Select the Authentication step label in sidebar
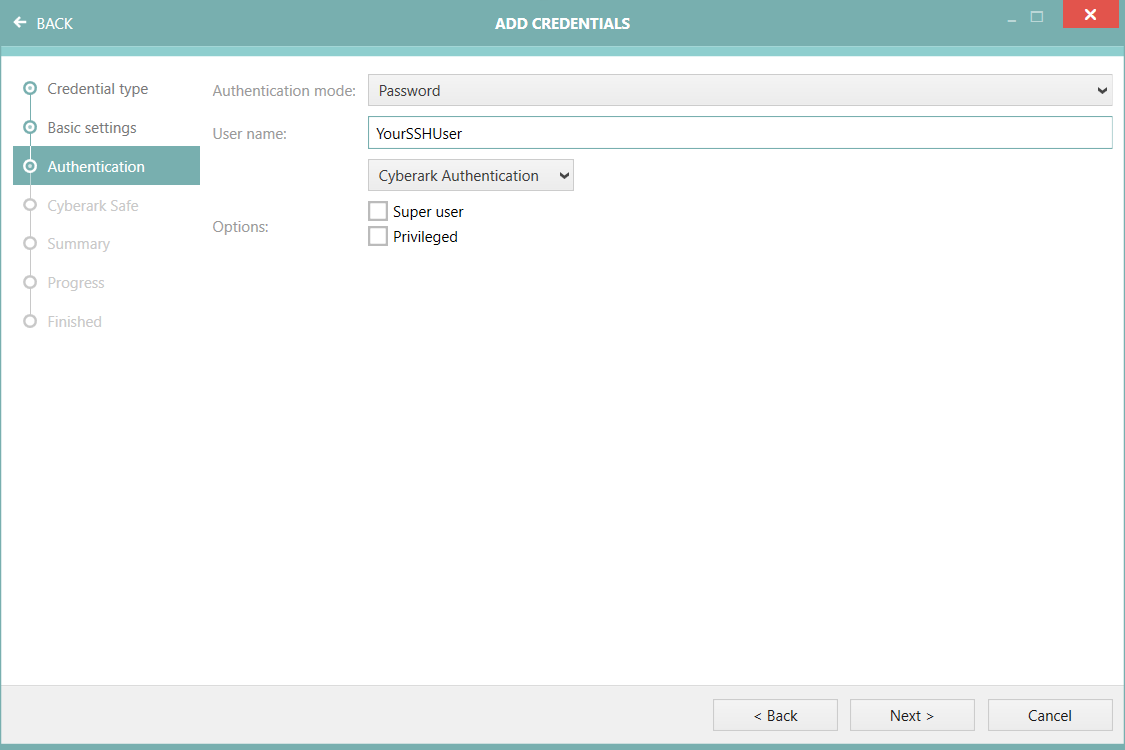The width and height of the screenshot is (1125, 750). [x=96, y=167]
